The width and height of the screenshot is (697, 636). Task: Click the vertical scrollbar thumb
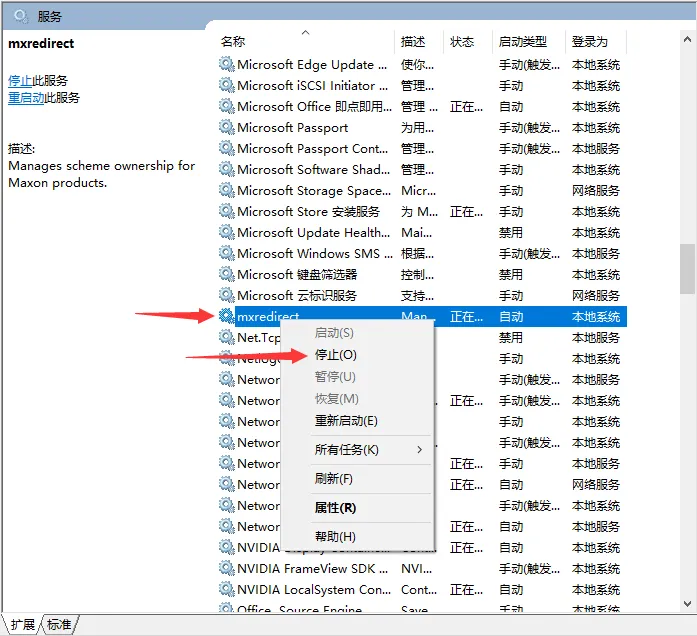pos(687,269)
